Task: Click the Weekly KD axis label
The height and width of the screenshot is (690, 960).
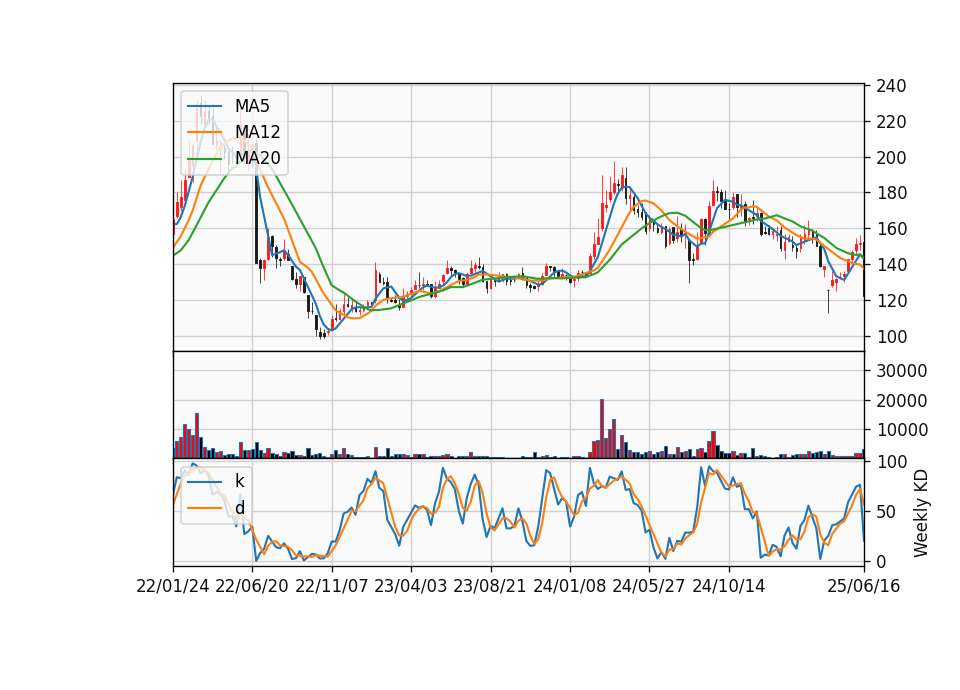Action: click(x=921, y=513)
